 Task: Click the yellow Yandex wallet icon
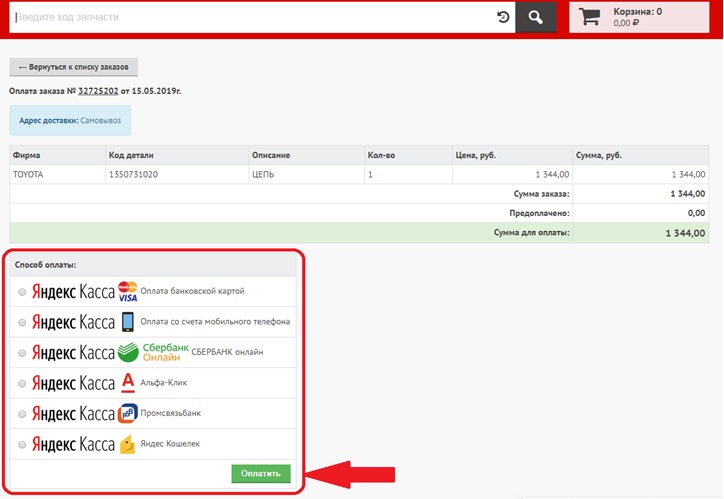coord(127,444)
